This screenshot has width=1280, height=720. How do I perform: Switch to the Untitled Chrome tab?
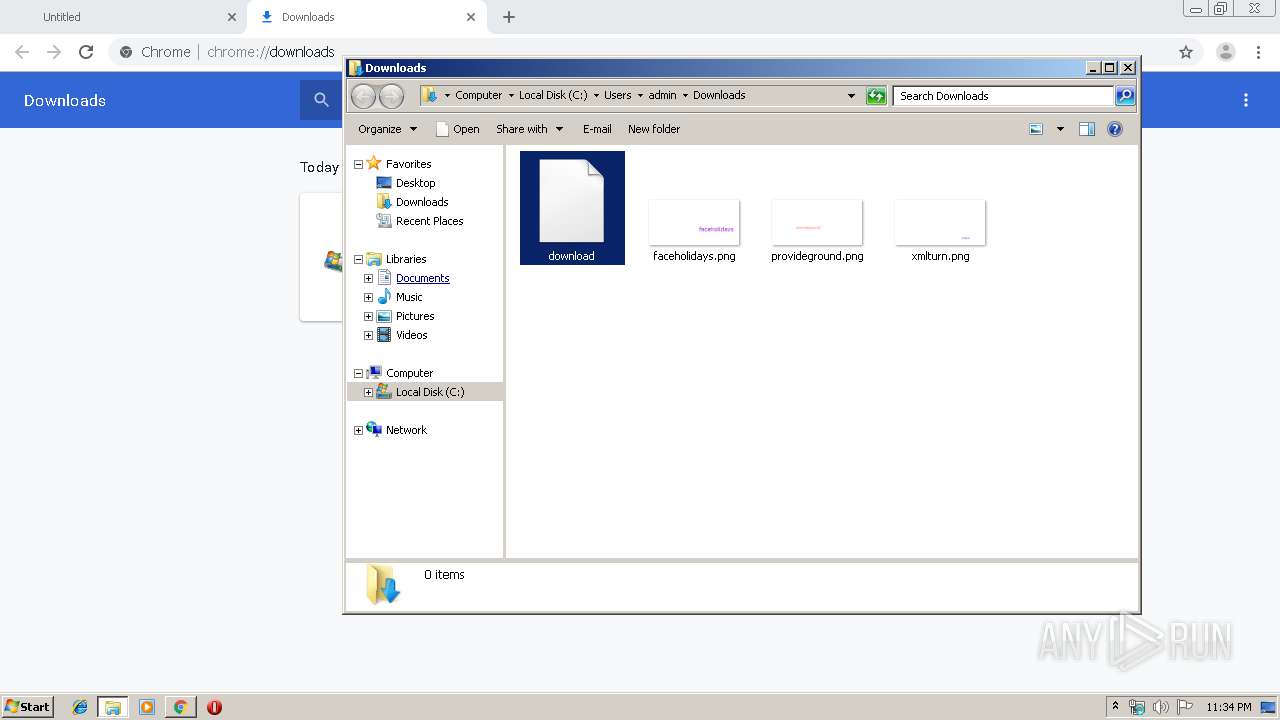(x=124, y=17)
